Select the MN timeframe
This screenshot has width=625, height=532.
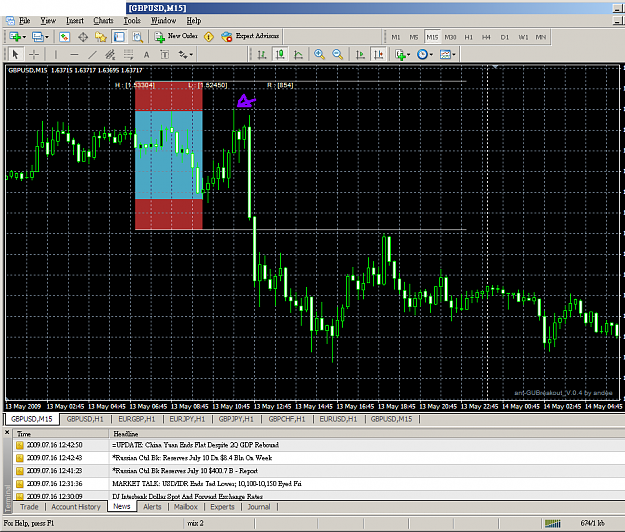[540, 37]
